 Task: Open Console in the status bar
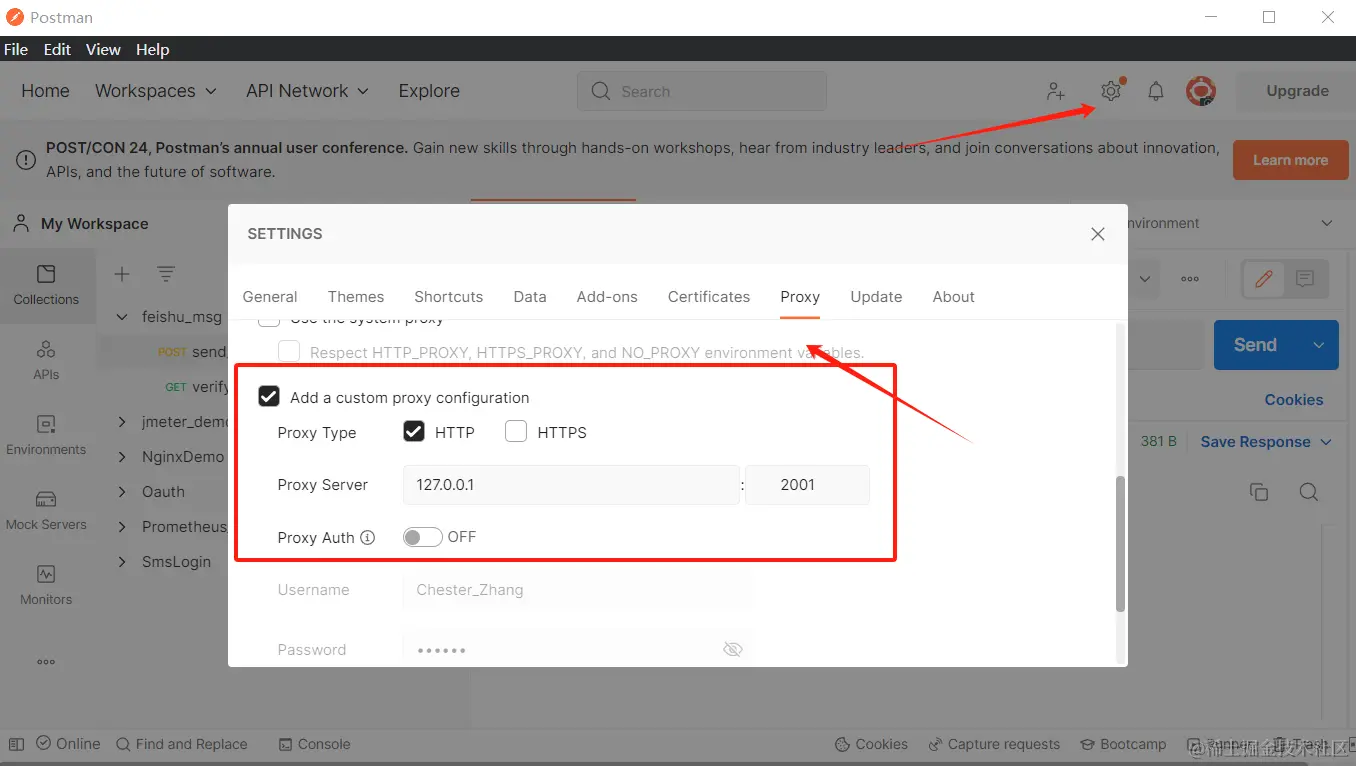coord(314,744)
